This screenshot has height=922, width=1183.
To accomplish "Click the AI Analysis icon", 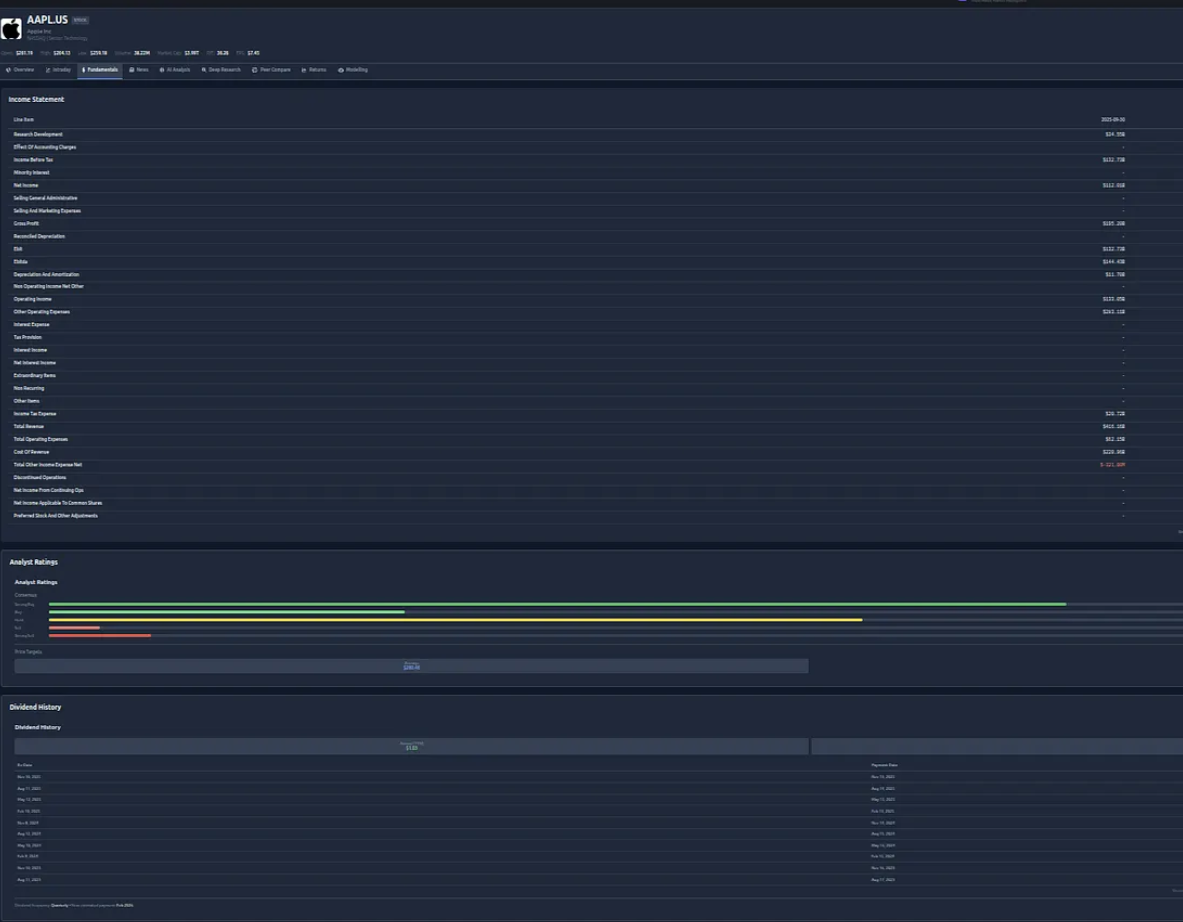I will coord(161,70).
